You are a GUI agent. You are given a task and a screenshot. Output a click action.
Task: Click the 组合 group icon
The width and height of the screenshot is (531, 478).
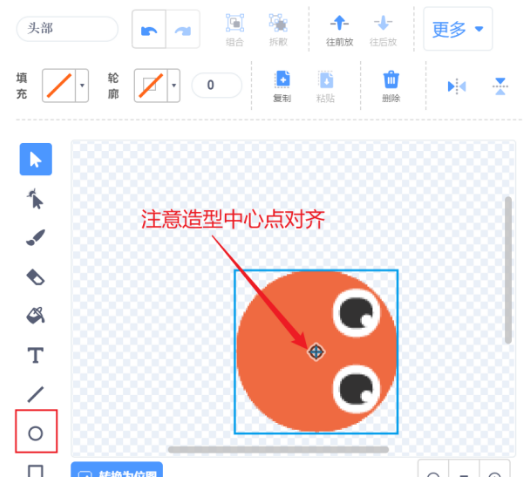pos(235,30)
